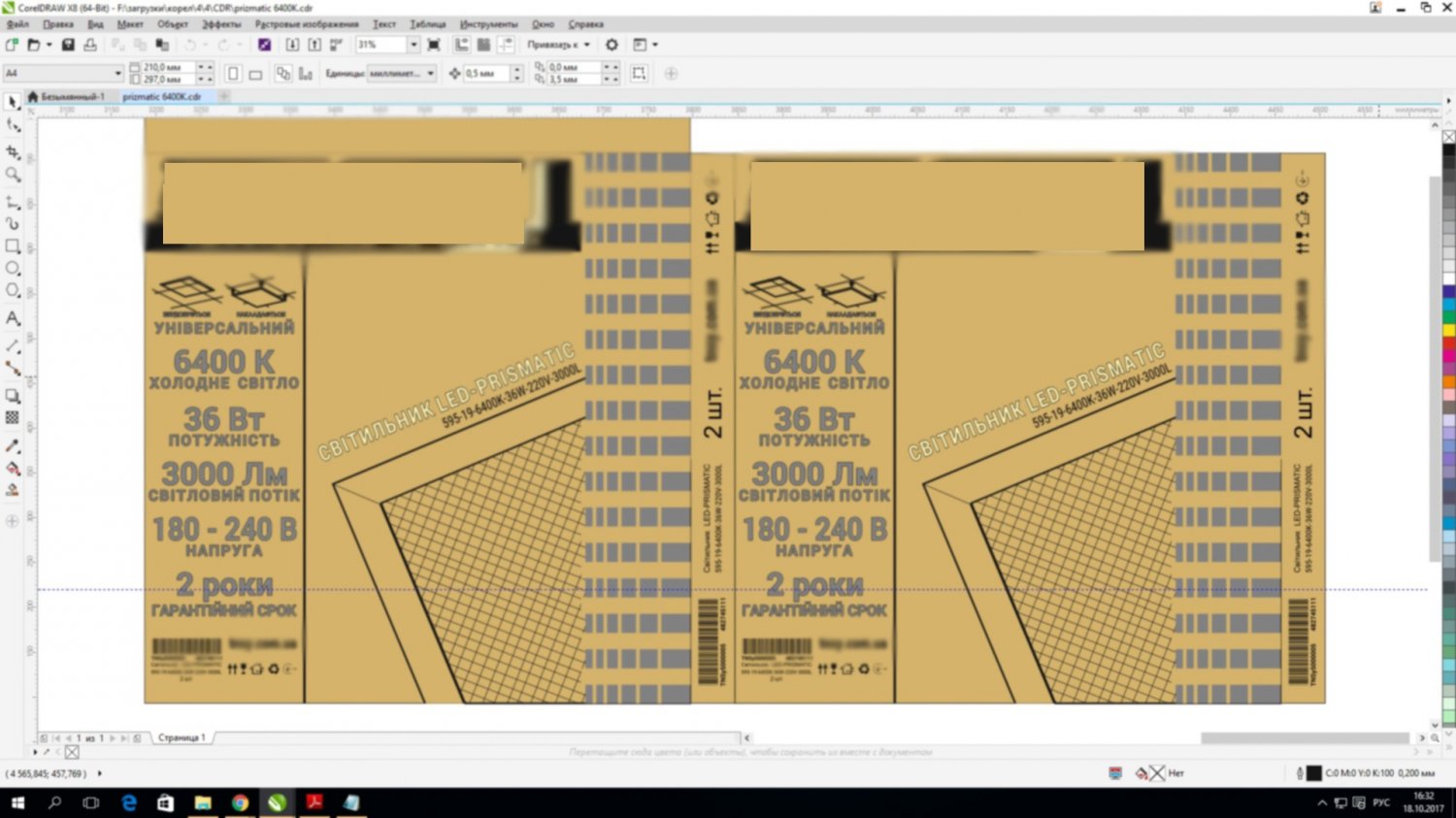
Task: Increase the nudge distance stepper
Action: click(516, 70)
